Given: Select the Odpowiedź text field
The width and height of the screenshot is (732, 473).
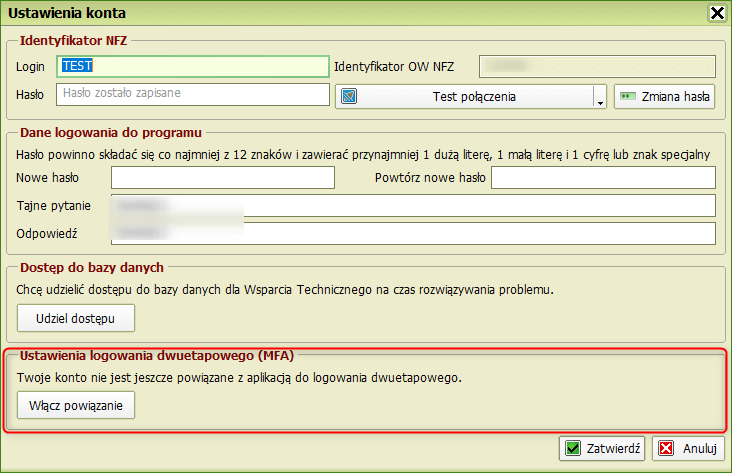Looking at the screenshot, I should 414,233.
